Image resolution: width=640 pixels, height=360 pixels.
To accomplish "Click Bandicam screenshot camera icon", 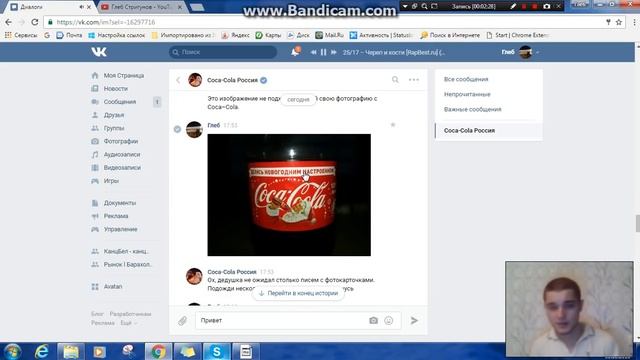I will point(547,6).
